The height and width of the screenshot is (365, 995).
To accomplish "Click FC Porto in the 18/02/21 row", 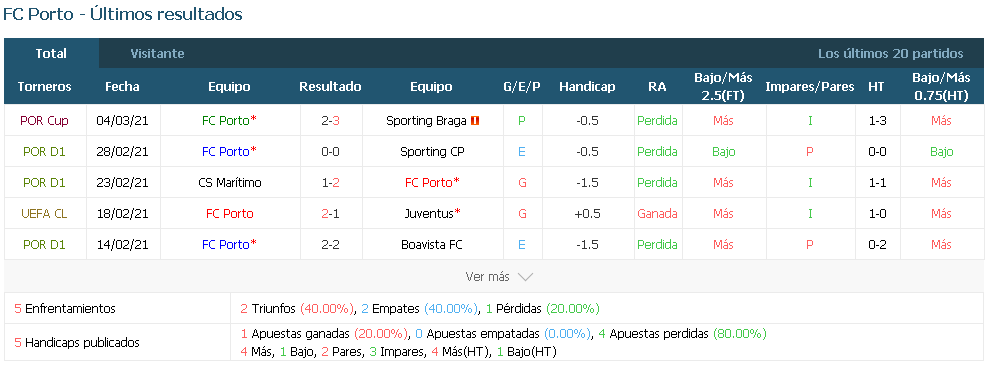I will click(230, 214).
